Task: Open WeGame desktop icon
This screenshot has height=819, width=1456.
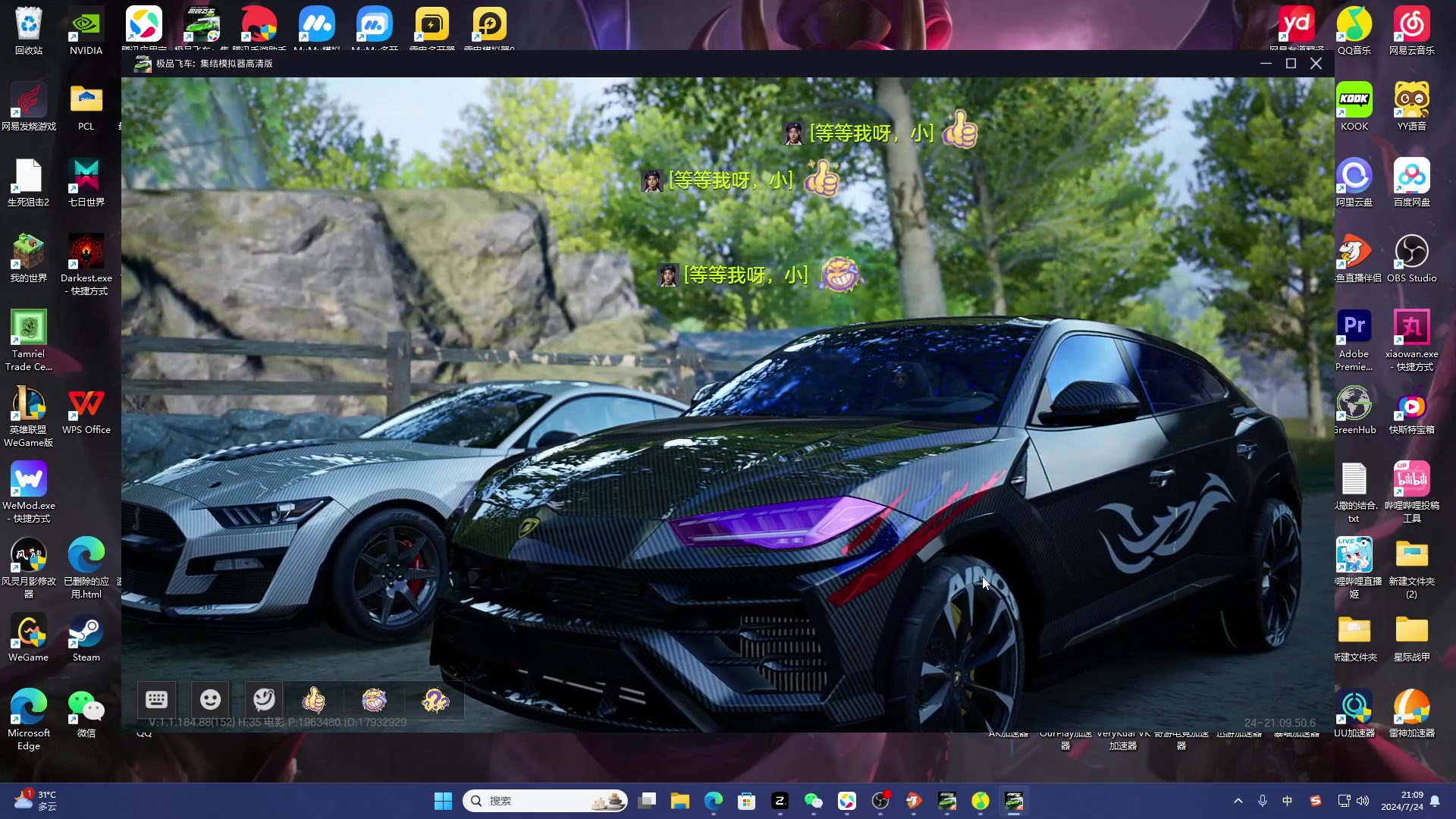Action: (x=29, y=638)
